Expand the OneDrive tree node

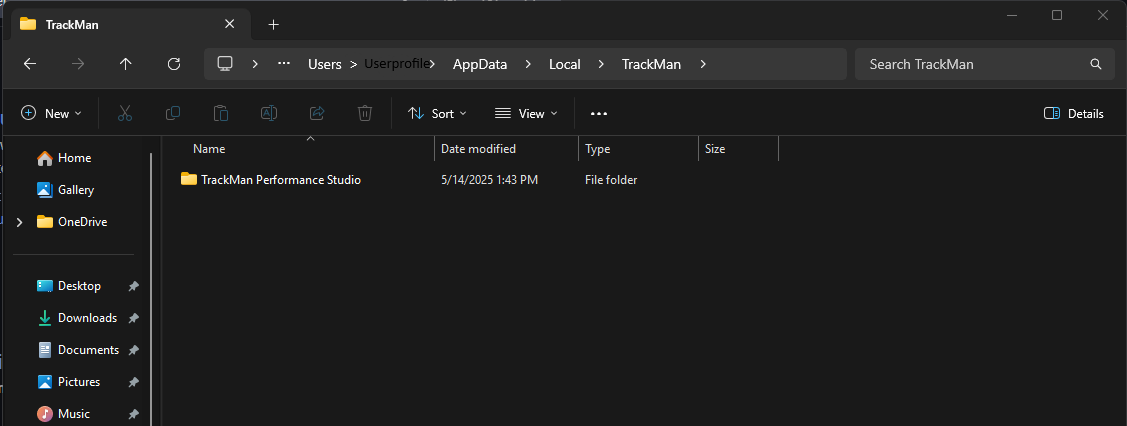pos(19,222)
